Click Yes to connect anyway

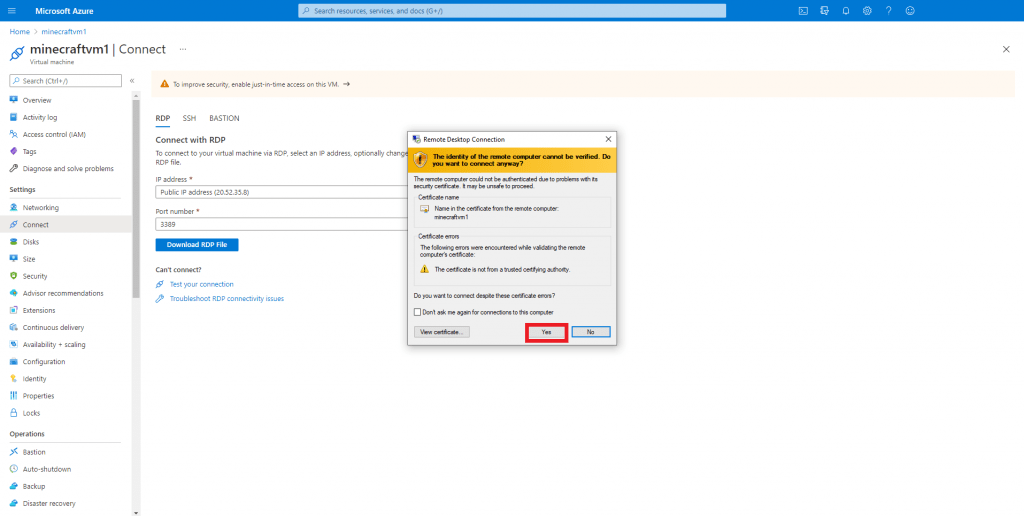[546, 332]
